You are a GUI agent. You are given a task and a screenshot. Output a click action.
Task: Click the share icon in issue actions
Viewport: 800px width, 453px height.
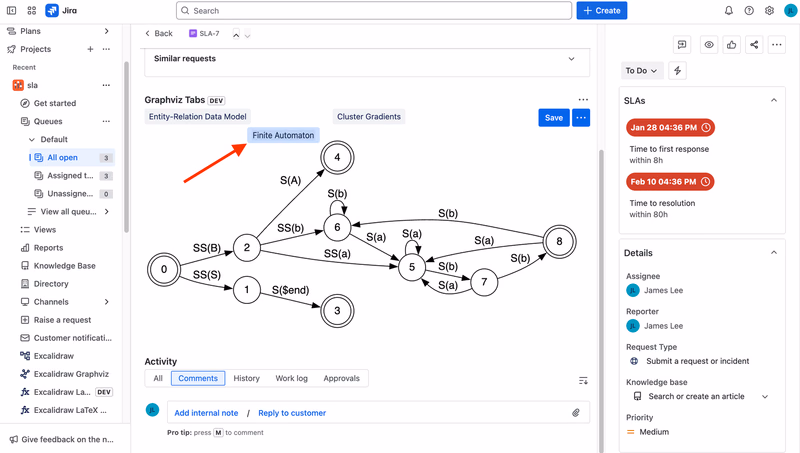click(754, 45)
